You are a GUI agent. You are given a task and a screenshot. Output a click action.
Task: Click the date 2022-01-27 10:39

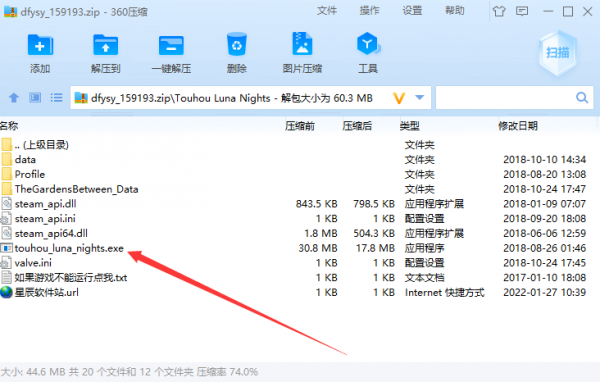pos(545,292)
